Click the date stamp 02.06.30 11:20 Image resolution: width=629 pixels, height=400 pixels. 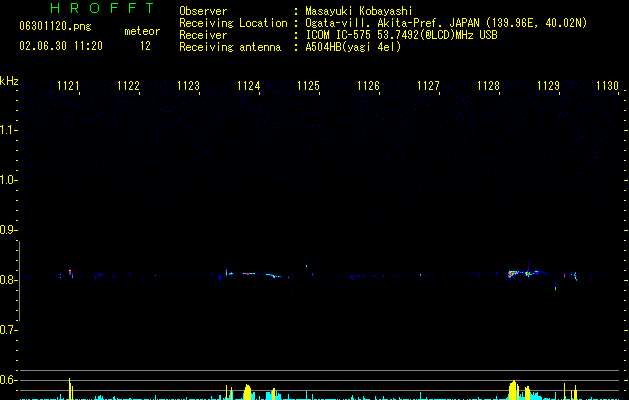tap(61, 46)
